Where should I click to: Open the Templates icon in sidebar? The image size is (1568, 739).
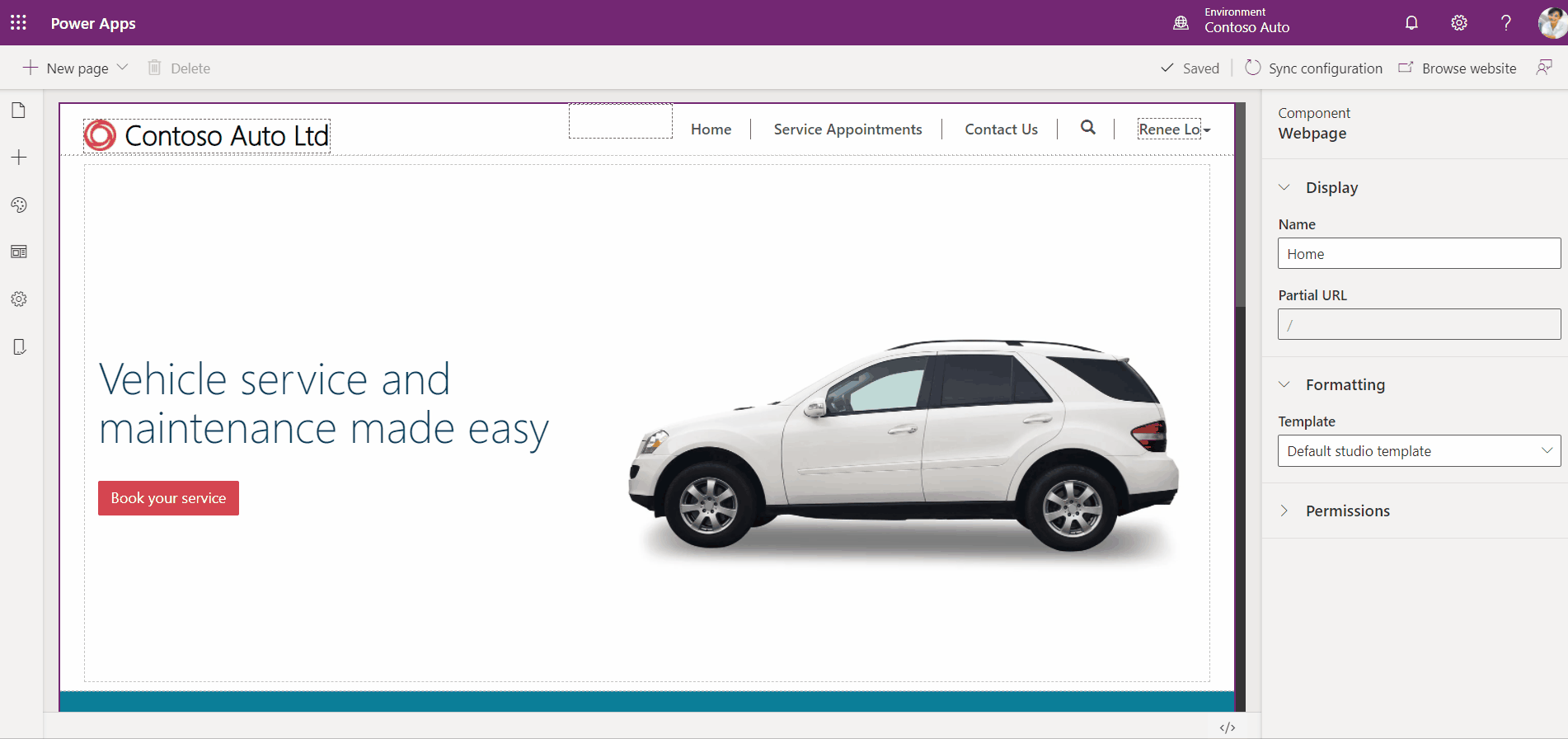[x=19, y=252]
